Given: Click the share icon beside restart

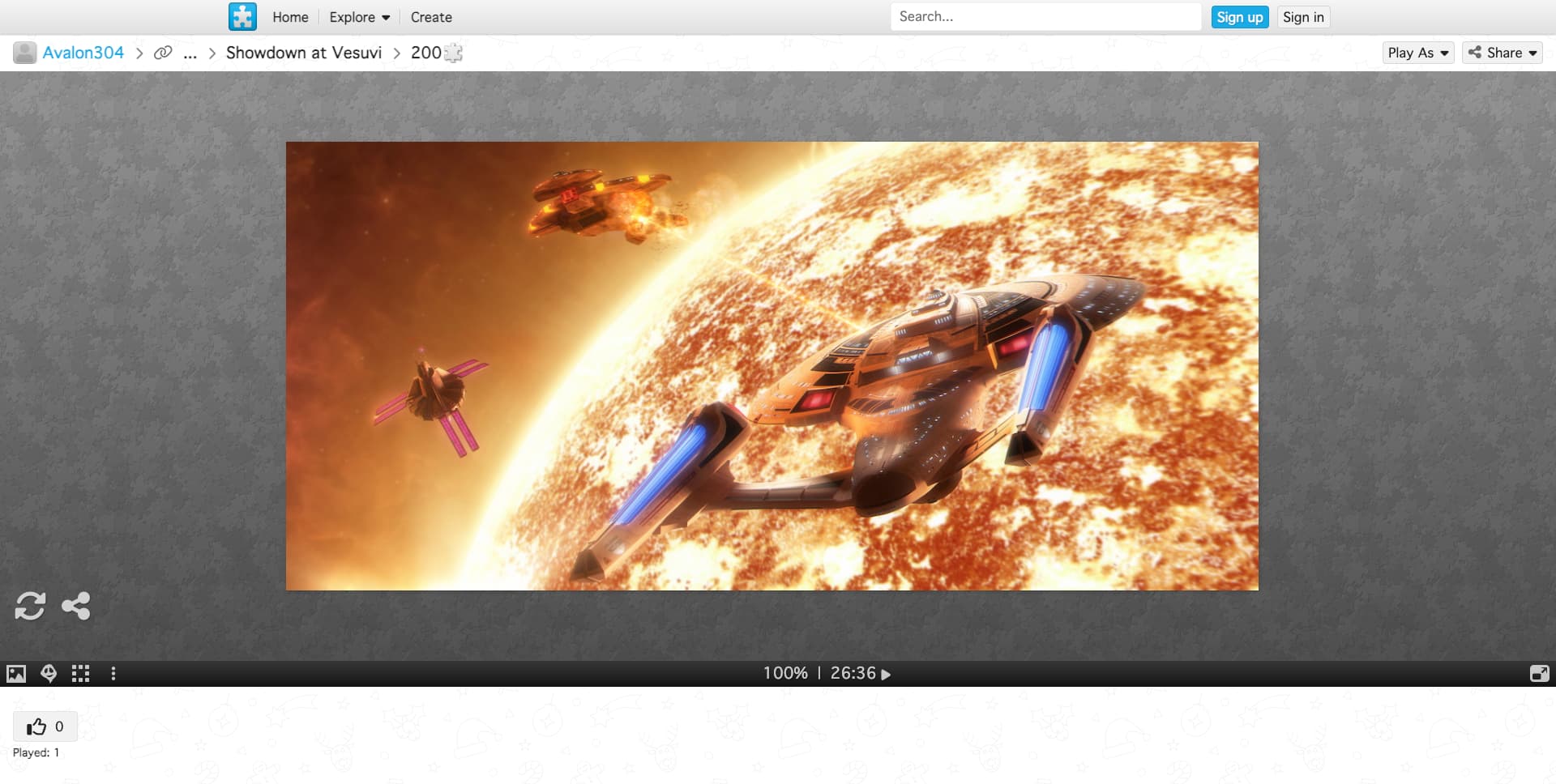Looking at the screenshot, I should tap(75, 606).
